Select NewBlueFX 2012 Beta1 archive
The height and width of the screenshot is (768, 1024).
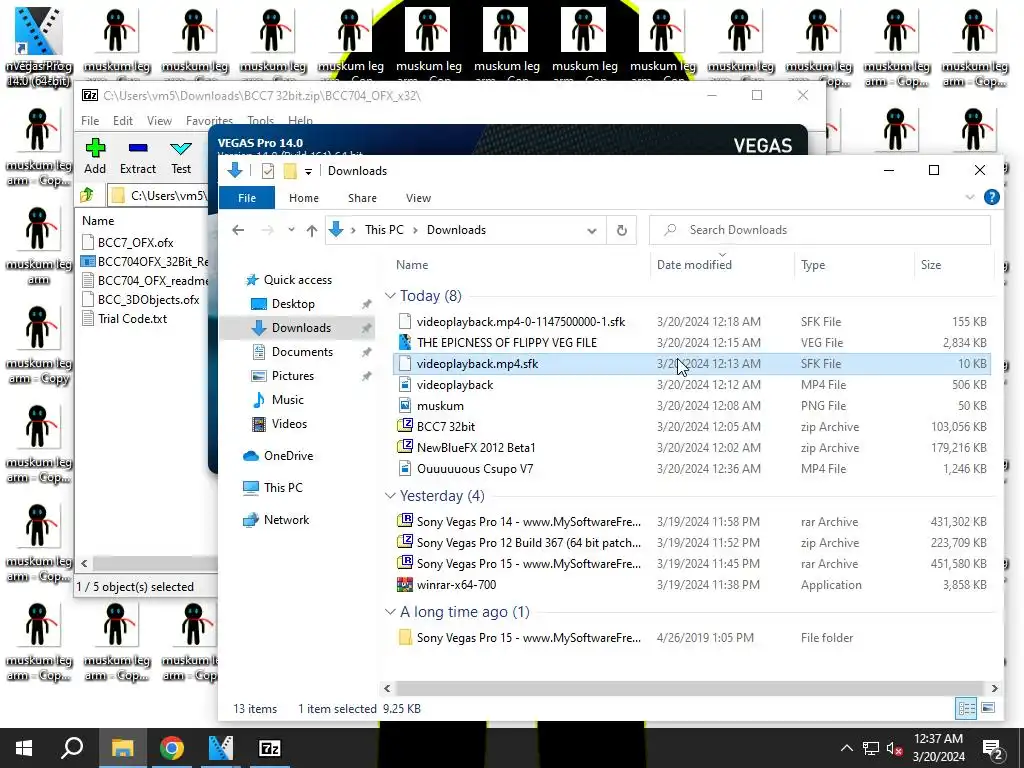692,447
